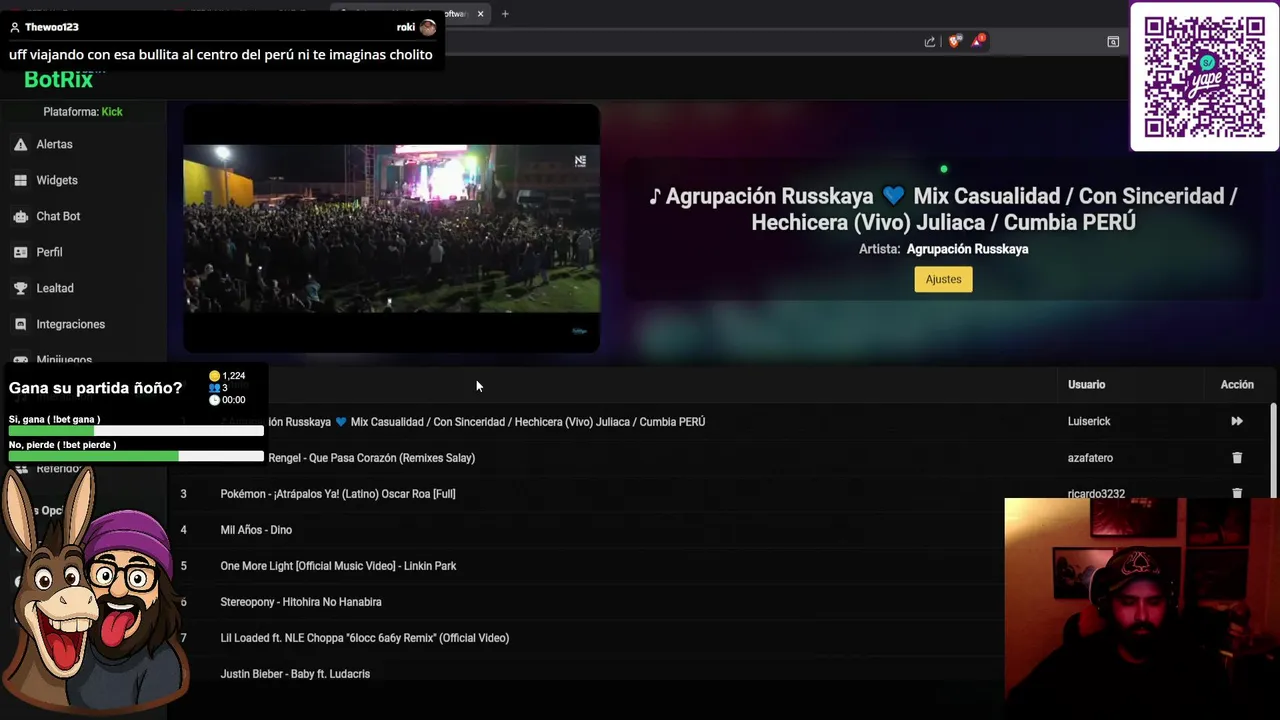Click the Lealtad trophy icon
The height and width of the screenshot is (720, 1280).
point(20,288)
